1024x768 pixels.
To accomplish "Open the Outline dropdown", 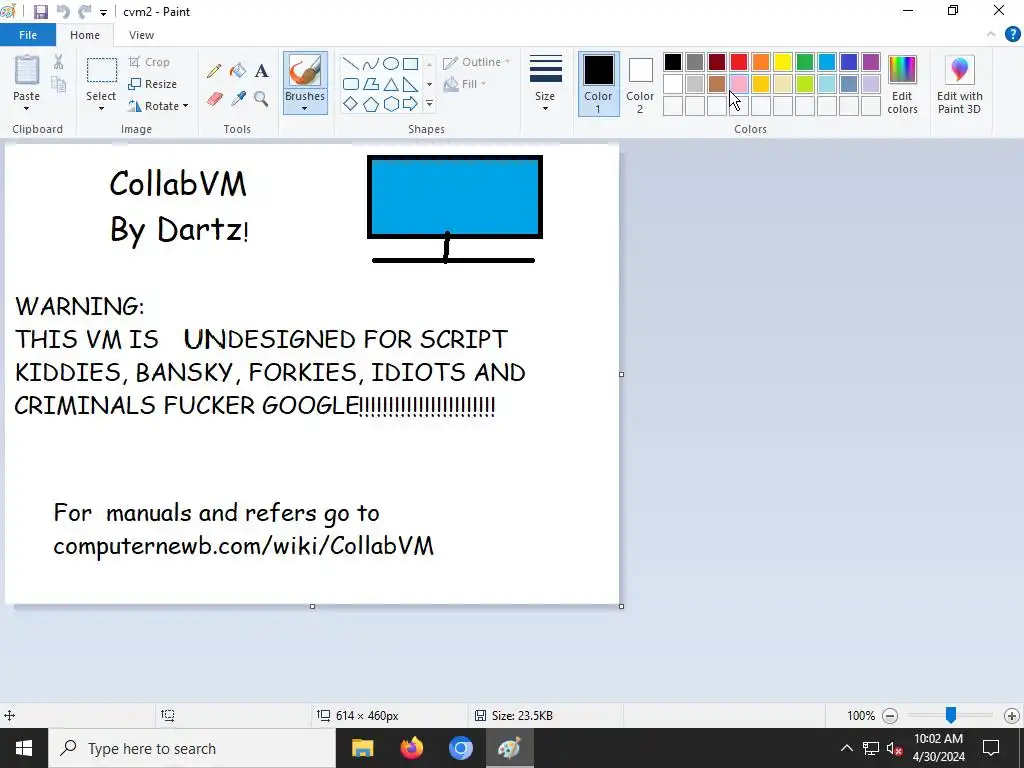I will click(477, 63).
